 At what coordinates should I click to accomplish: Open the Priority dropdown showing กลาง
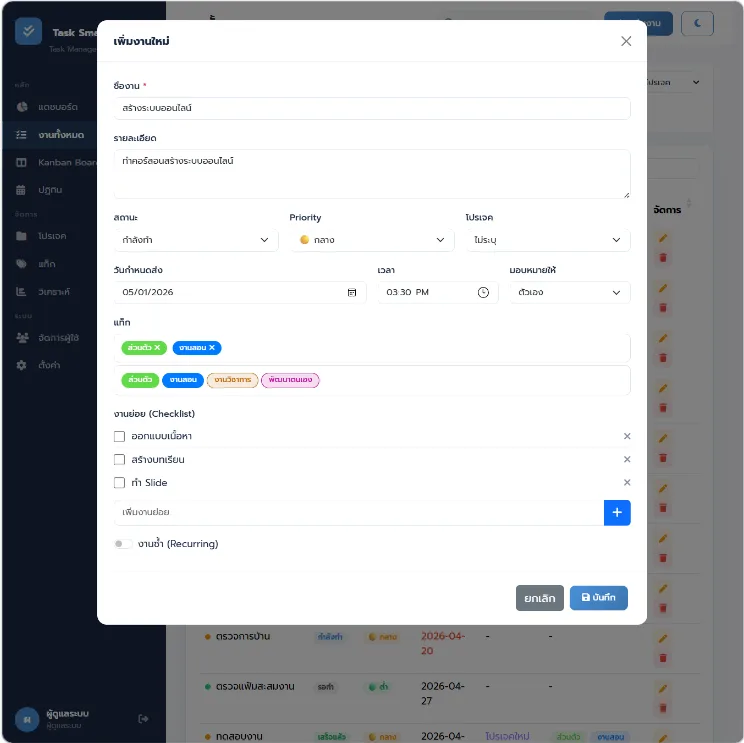point(372,240)
